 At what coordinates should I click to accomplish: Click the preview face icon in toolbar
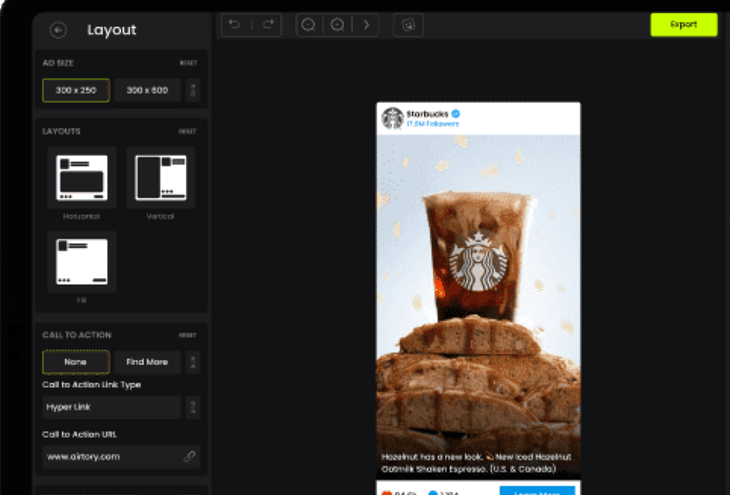click(x=408, y=25)
